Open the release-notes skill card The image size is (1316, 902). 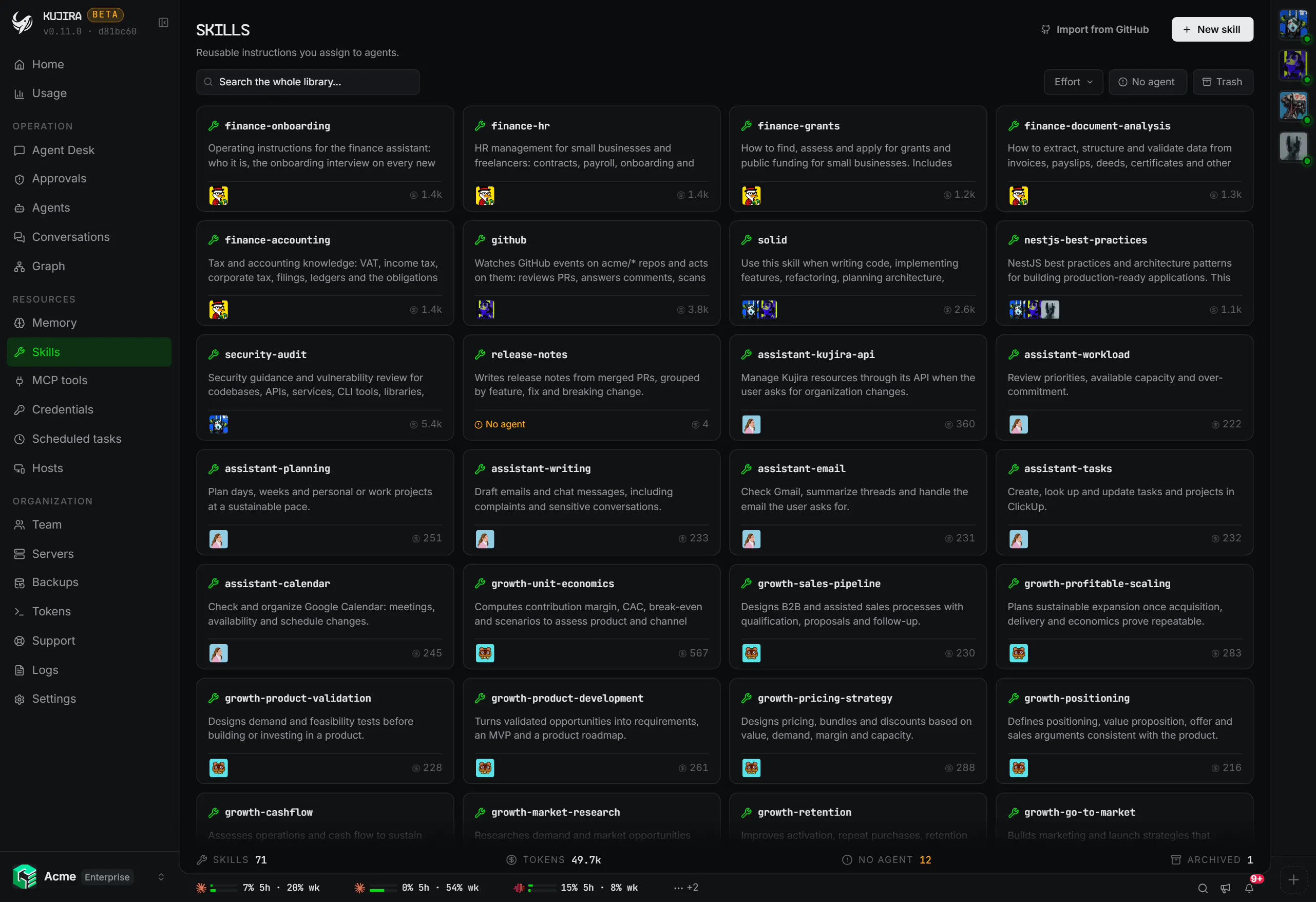[x=591, y=387]
